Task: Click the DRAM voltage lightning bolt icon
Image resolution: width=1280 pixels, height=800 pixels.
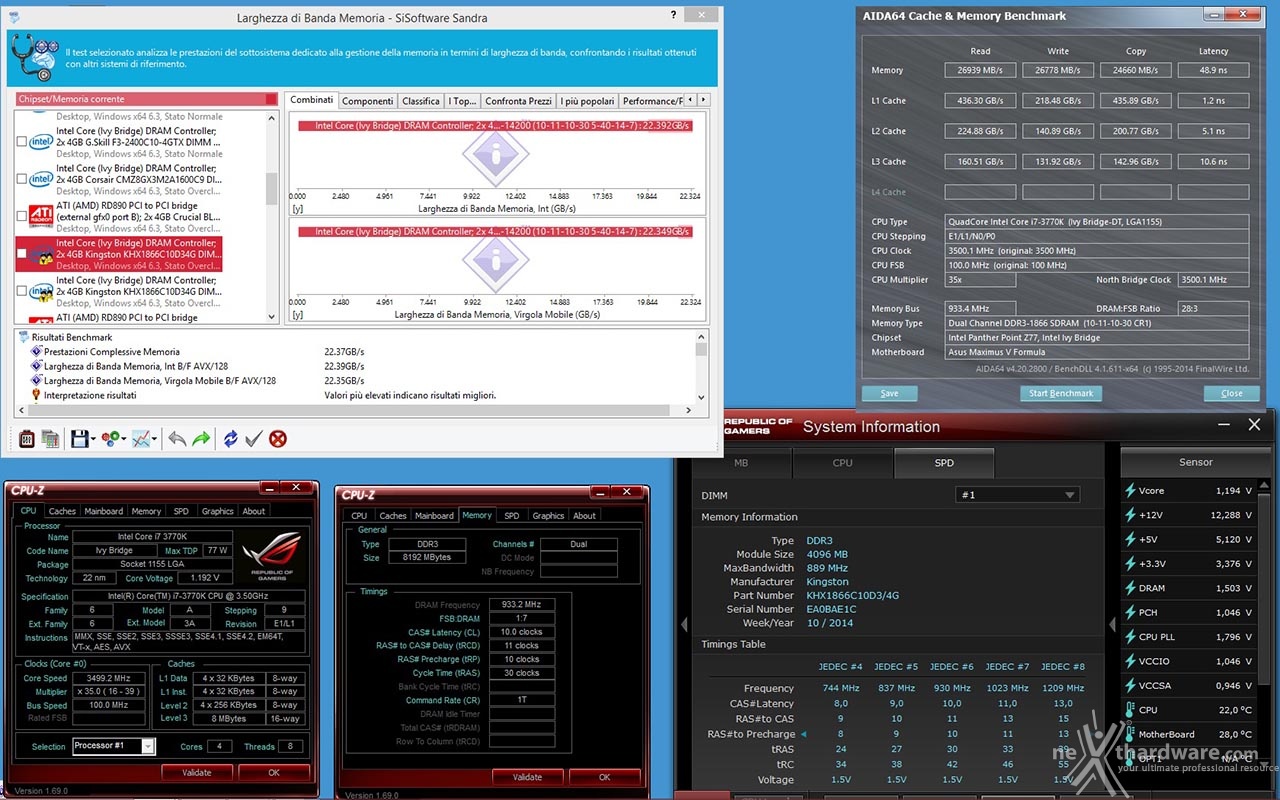Action: point(1130,588)
